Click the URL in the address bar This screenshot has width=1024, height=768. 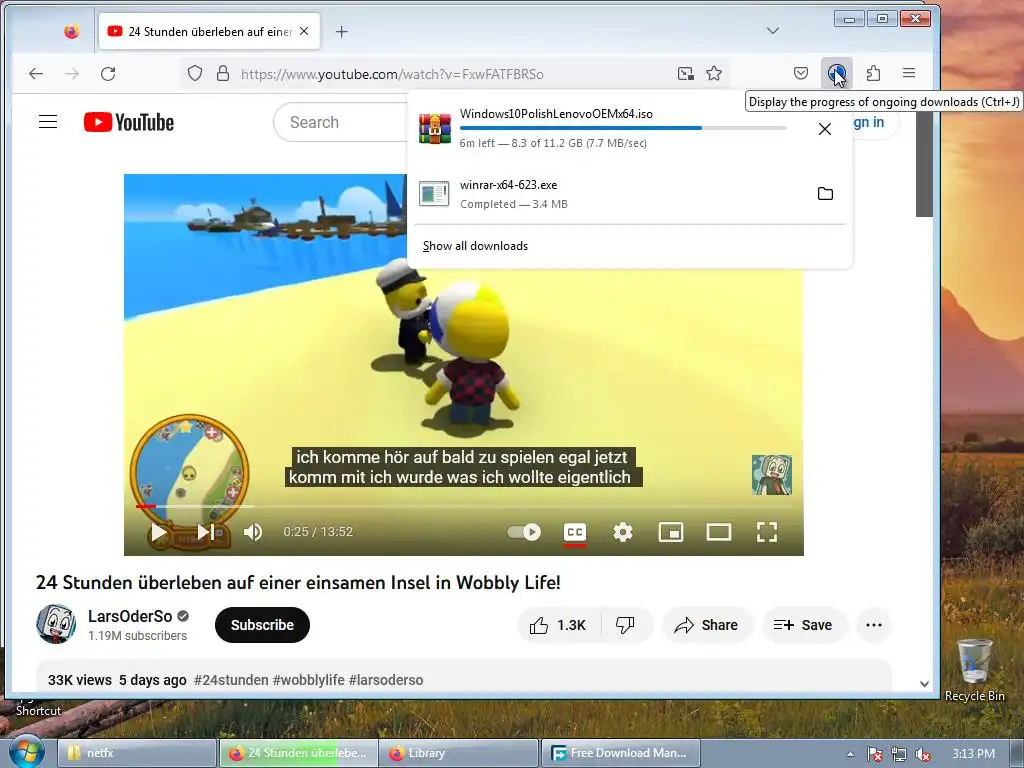tap(392, 74)
